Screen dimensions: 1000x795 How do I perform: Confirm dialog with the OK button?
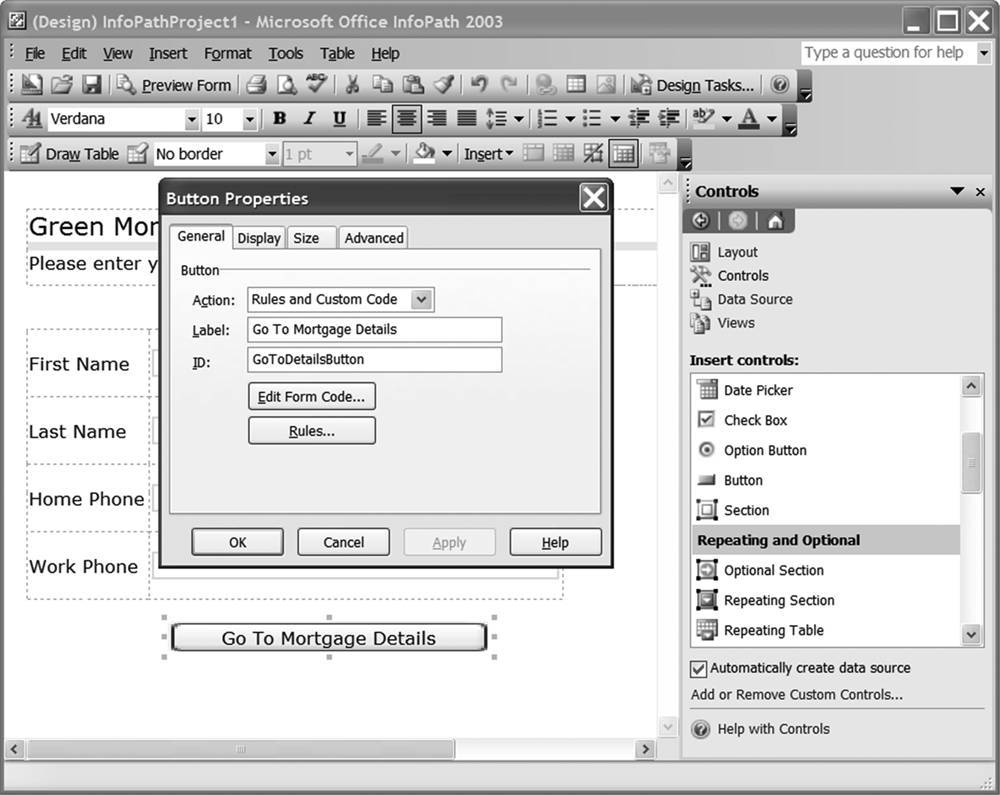pos(238,543)
